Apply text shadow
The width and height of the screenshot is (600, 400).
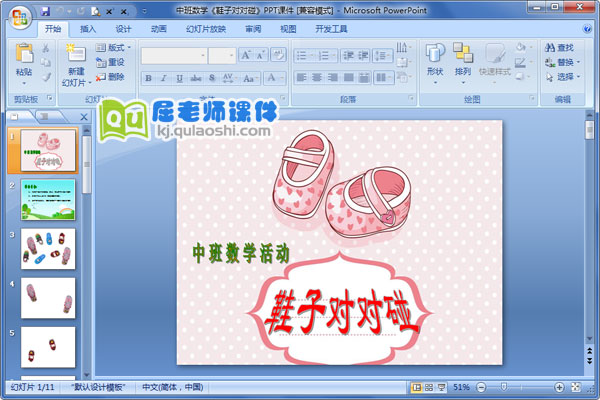(212, 78)
